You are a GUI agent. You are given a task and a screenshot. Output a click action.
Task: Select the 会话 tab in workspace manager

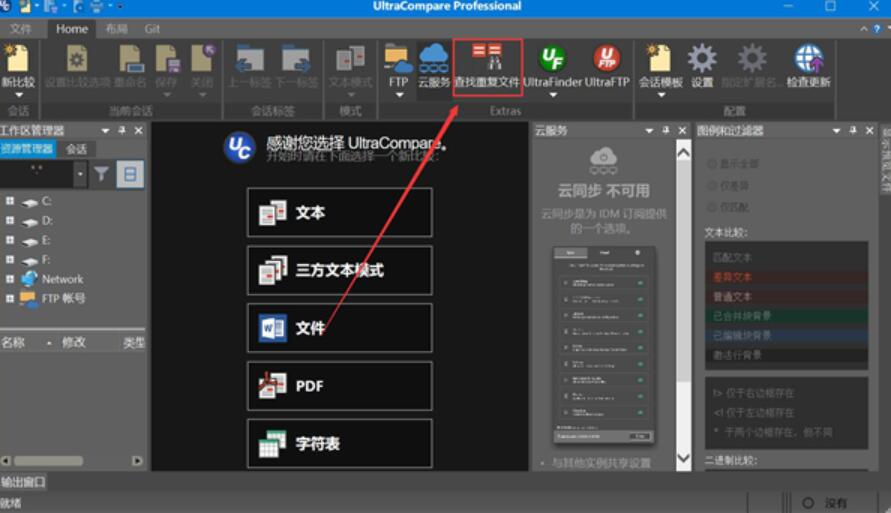pos(76,149)
